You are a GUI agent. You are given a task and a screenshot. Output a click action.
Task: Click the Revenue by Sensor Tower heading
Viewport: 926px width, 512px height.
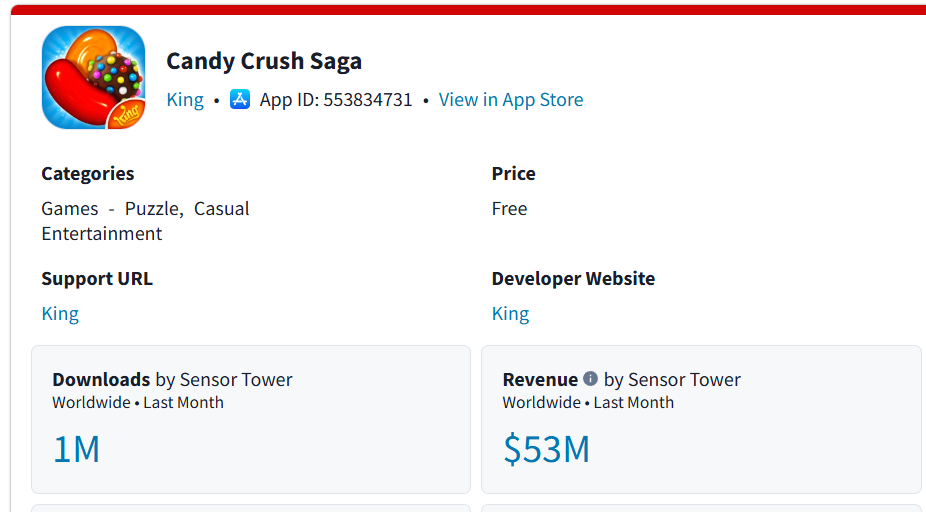[621, 380]
